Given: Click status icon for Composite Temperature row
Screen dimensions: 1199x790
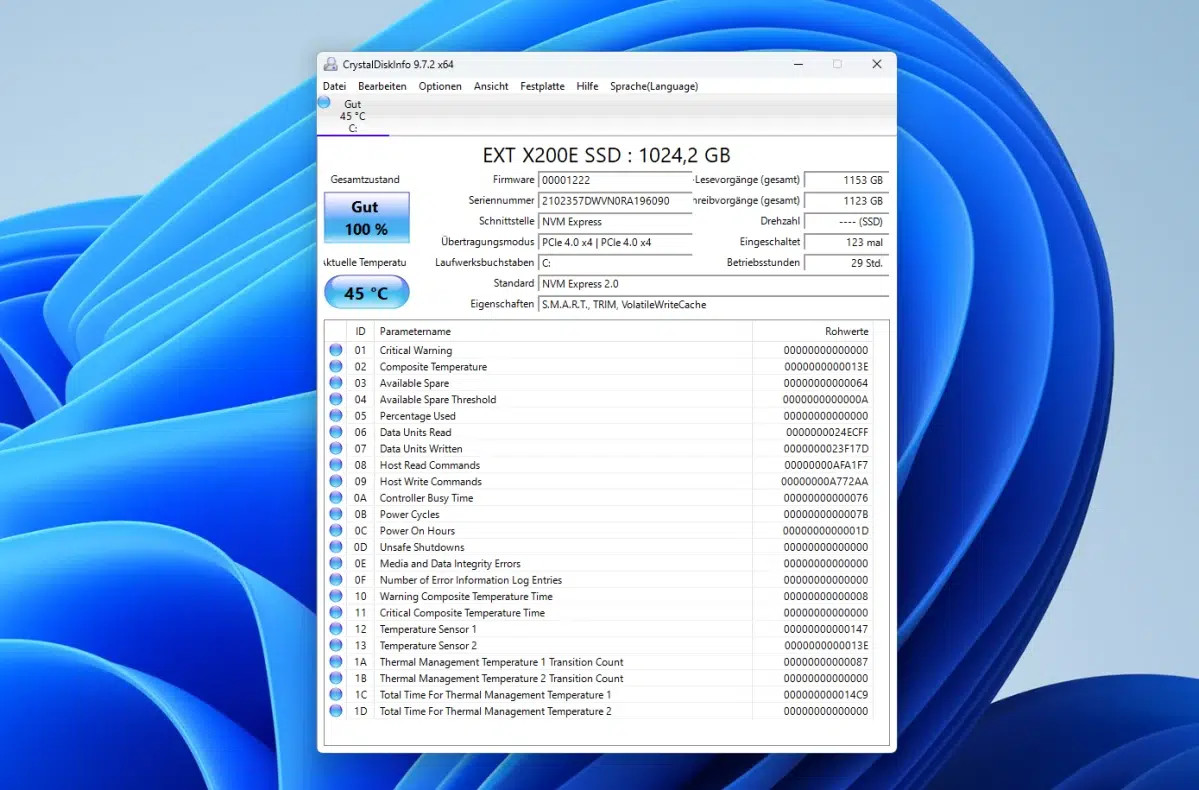Looking at the screenshot, I should (336, 366).
